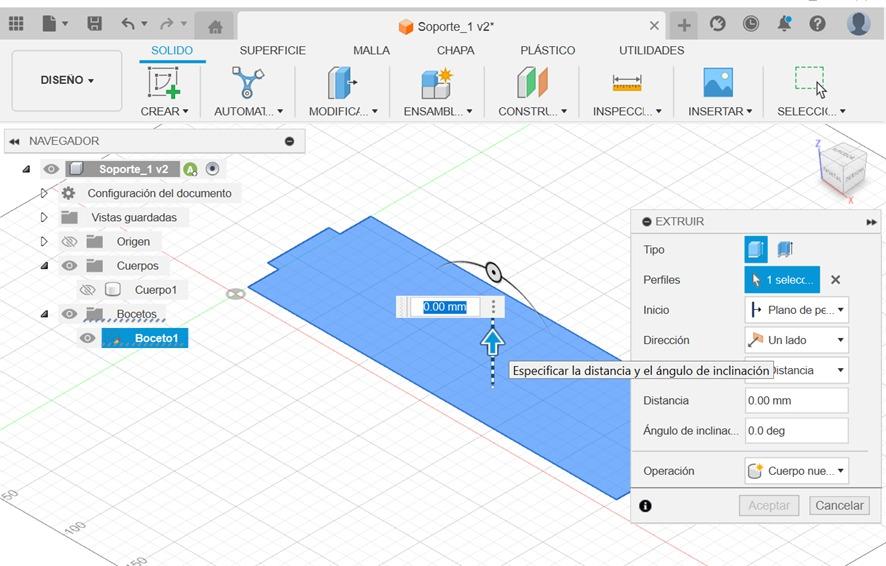This screenshot has width=886, height=566.
Task: Open the Operación Cuerpo nuevo dropdown
Action: tap(797, 471)
